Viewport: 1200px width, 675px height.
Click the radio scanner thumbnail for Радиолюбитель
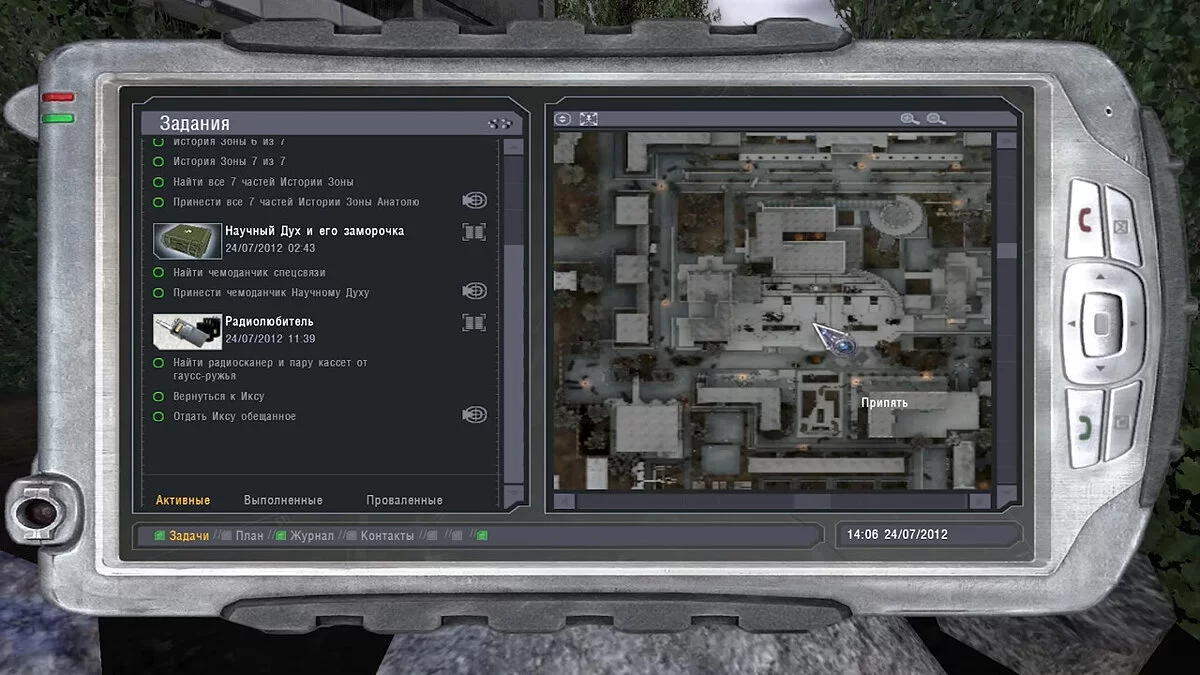[187, 331]
